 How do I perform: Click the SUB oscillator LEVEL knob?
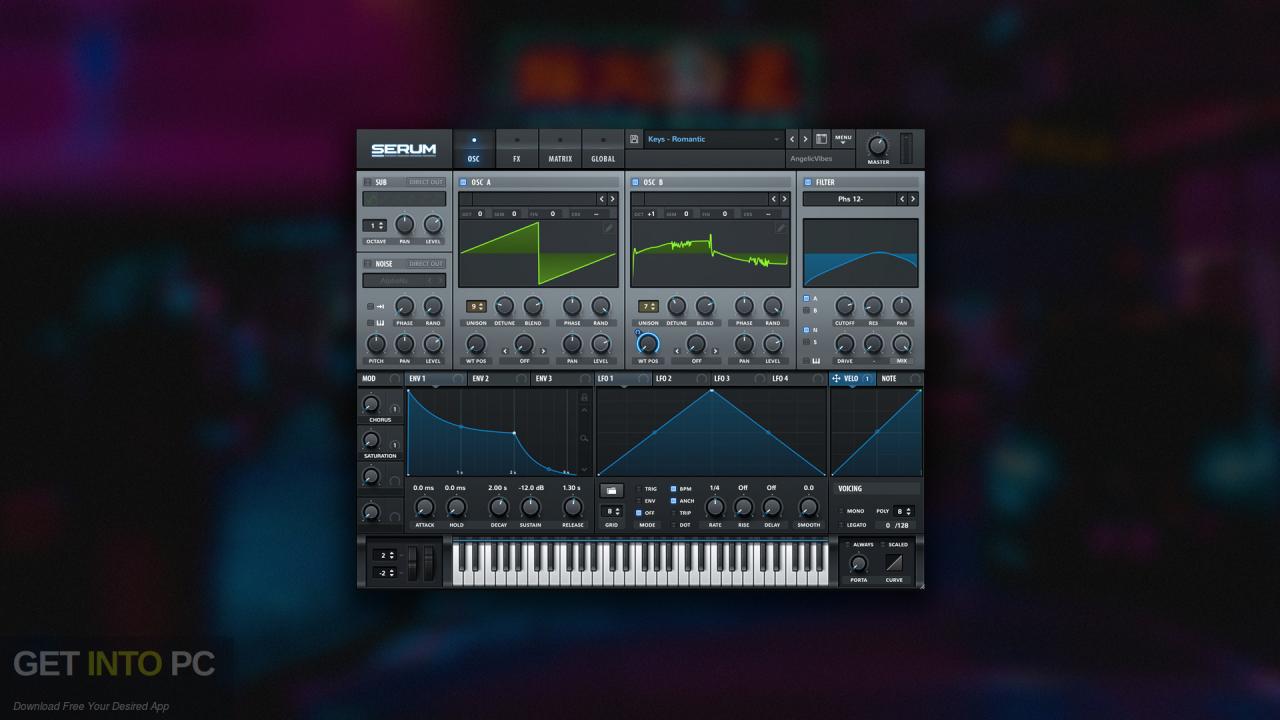point(433,224)
